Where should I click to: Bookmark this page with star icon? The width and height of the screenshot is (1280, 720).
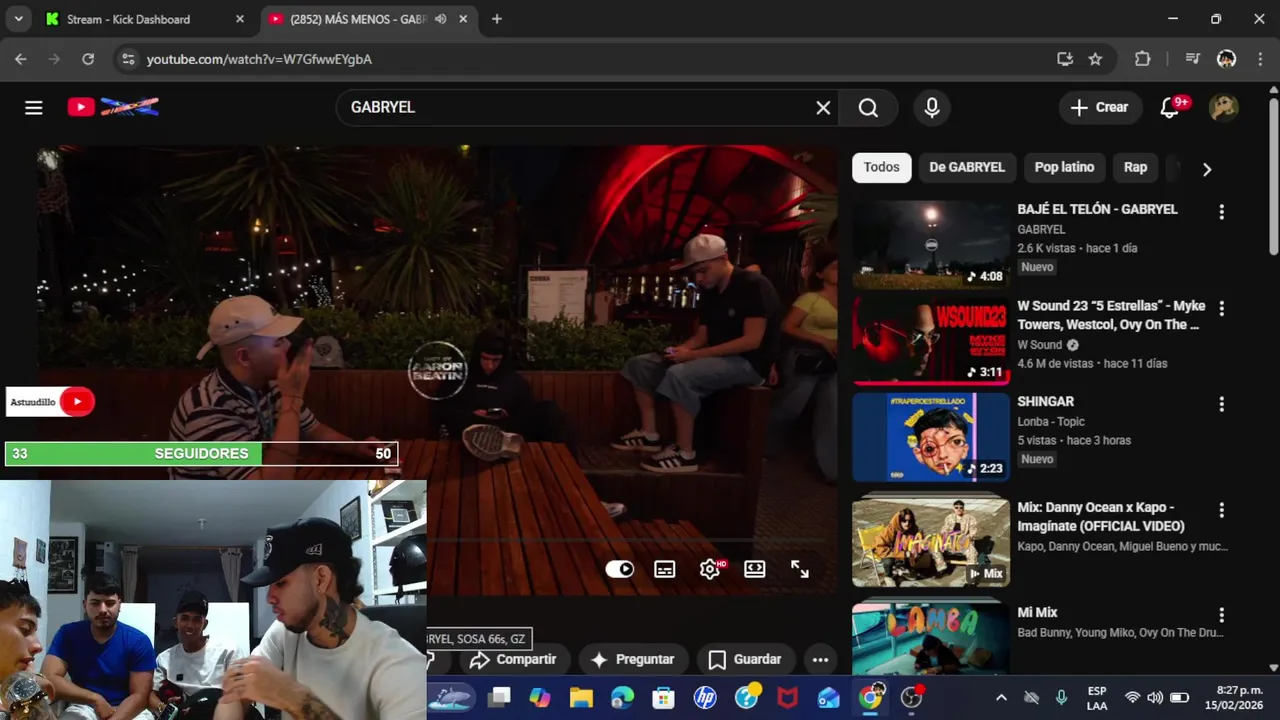(x=1095, y=59)
